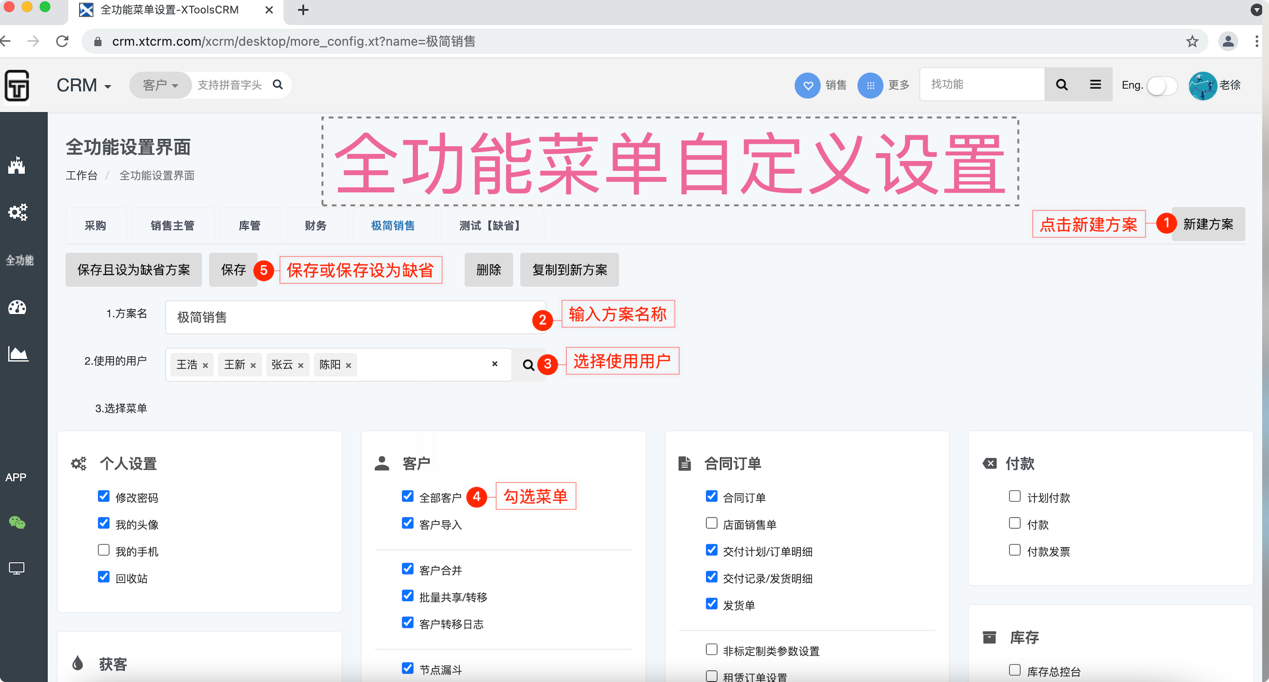
Task: Open the desktop monitor icon in sidebar
Action: (x=17, y=568)
